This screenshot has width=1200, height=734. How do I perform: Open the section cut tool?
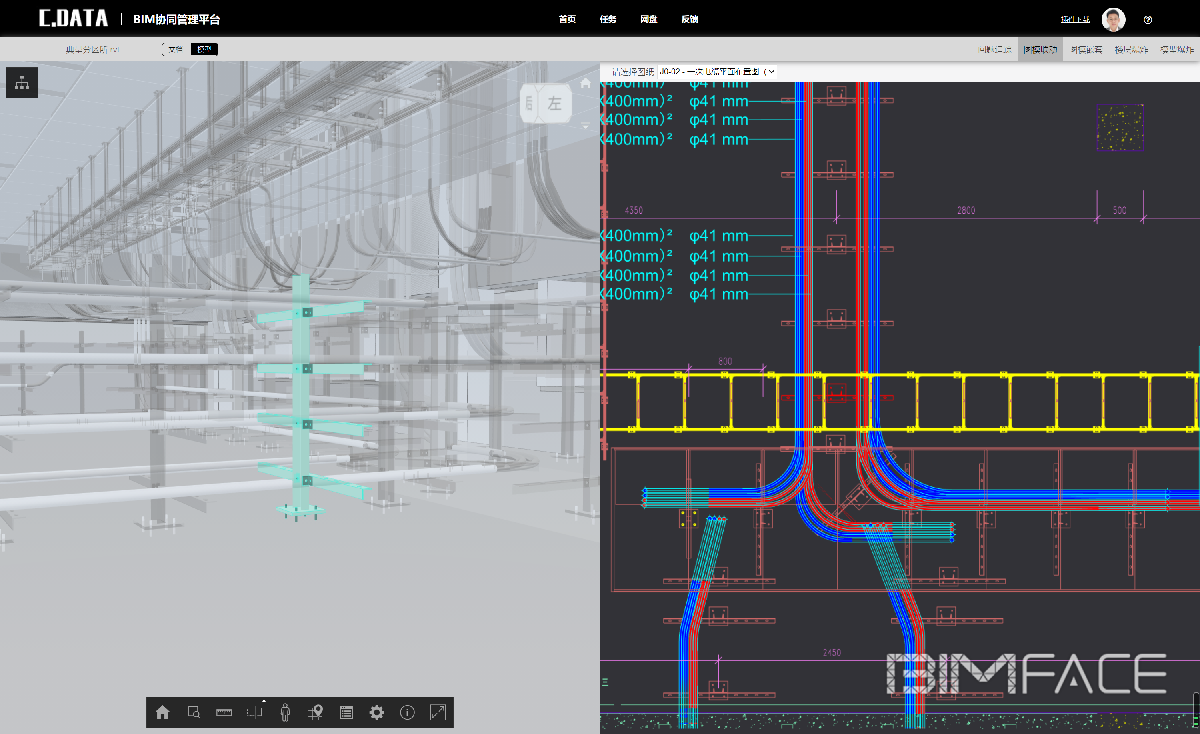[255, 713]
